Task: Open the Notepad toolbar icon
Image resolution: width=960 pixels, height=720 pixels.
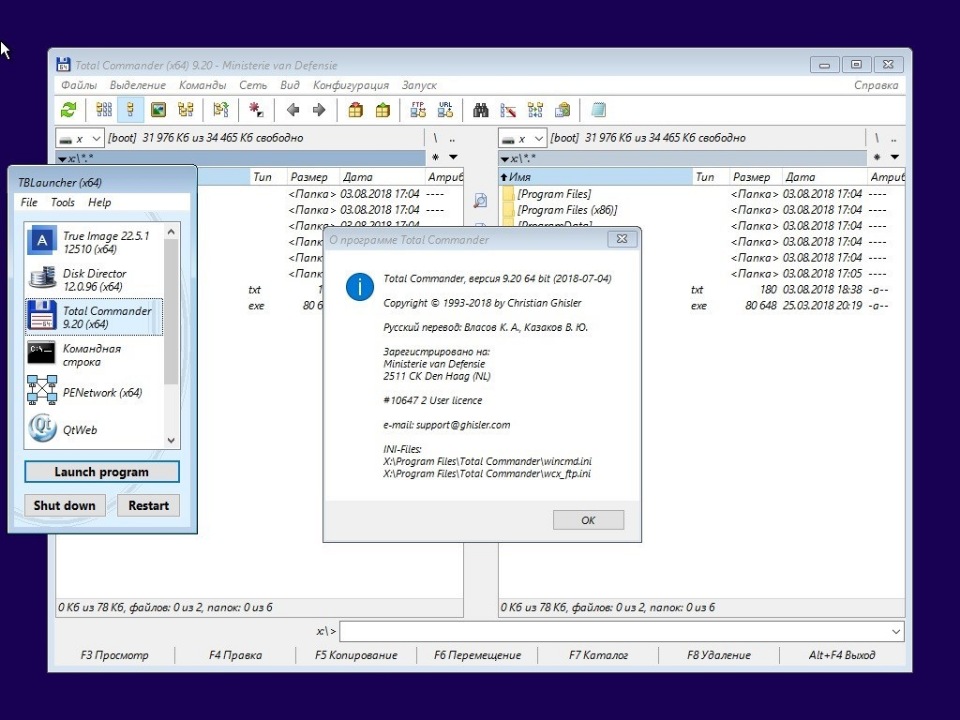Action: coord(598,110)
